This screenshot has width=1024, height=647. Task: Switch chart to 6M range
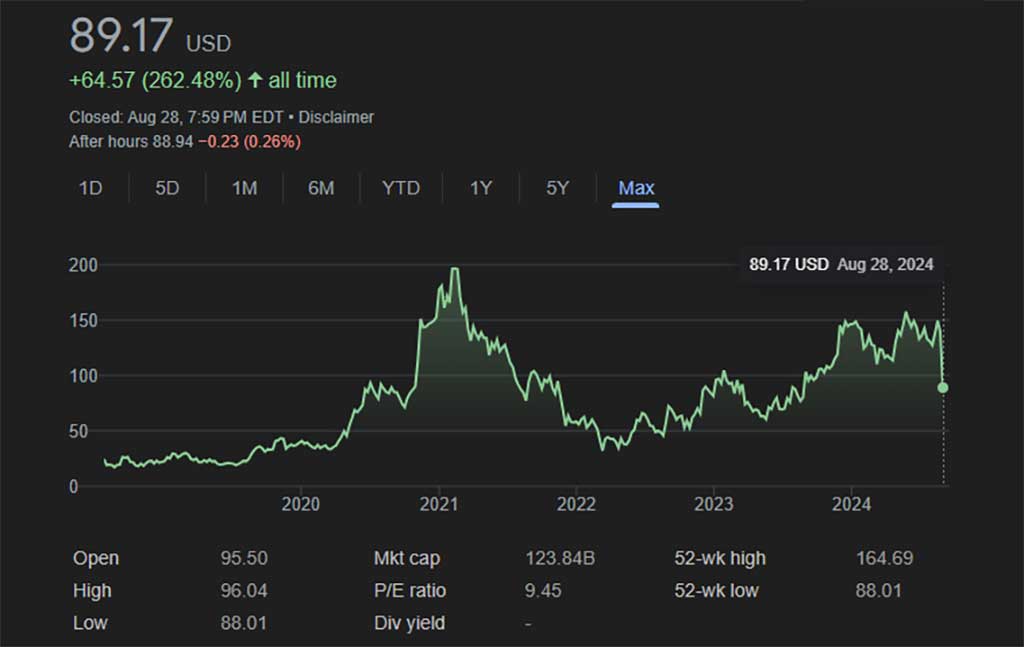pyautogui.click(x=321, y=189)
